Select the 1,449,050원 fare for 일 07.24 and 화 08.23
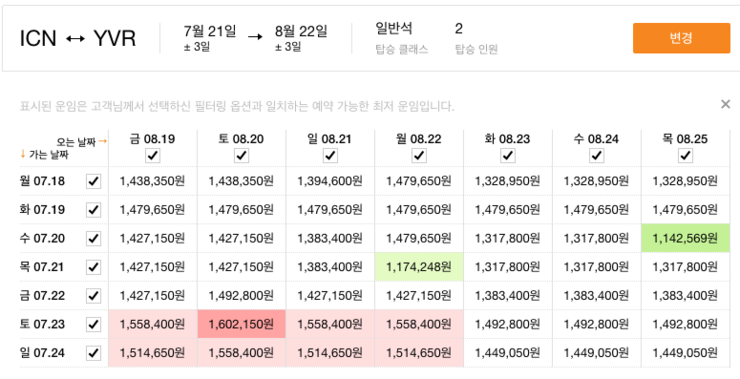Screen dimensions: 740x379 pos(507,353)
